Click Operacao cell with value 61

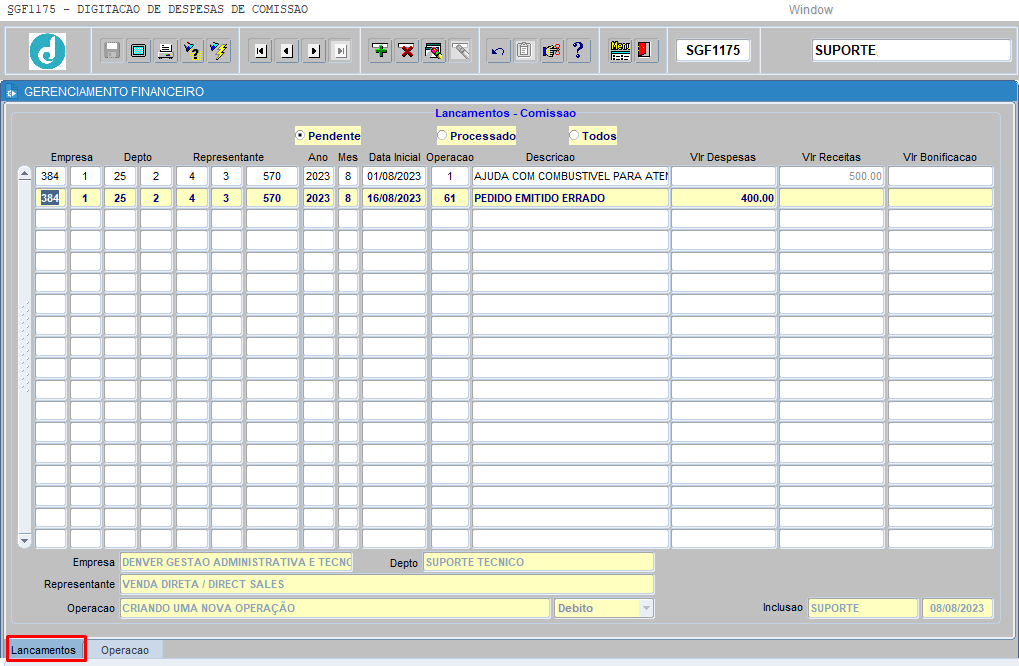[450, 198]
